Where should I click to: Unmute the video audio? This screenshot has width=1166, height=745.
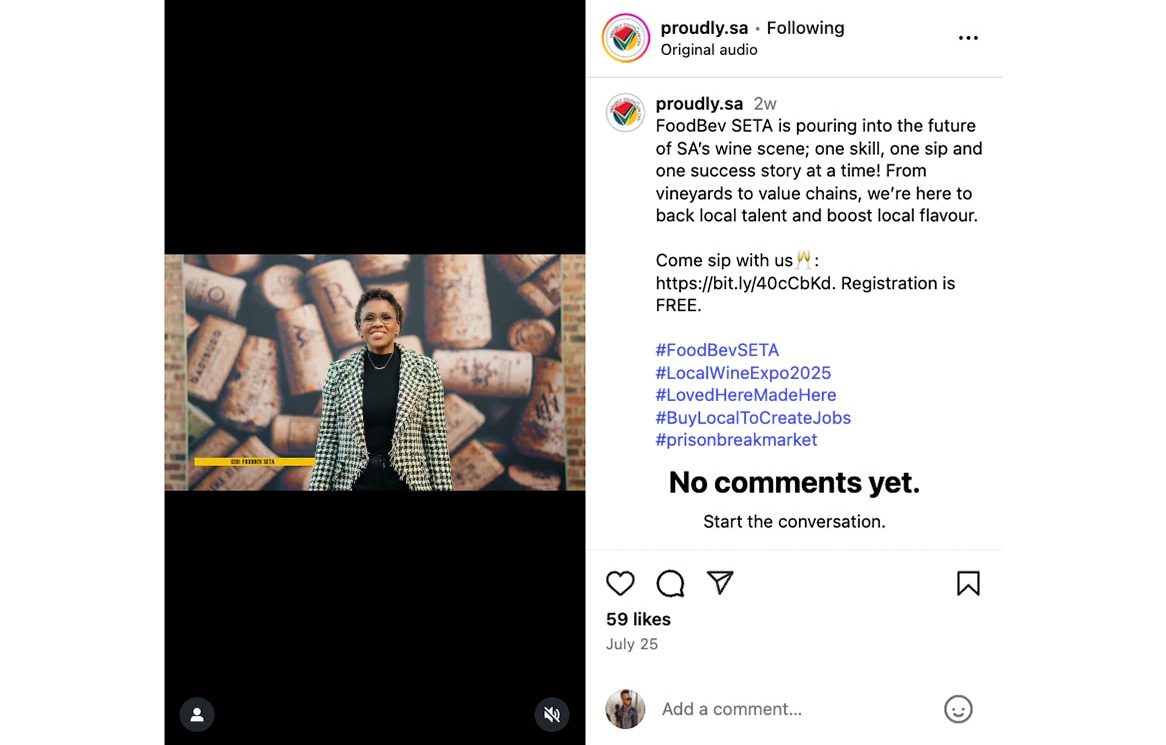(x=551, y=714)
